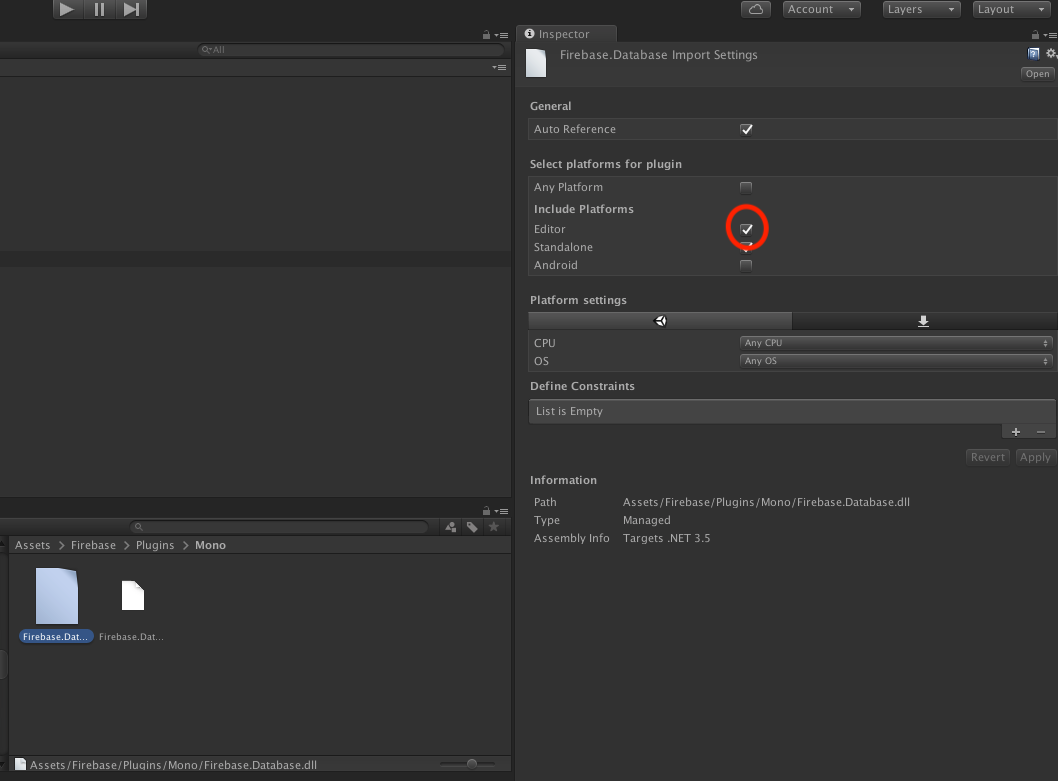Navigate to Plugins in the breadcrumb
The image size is (1058, 781).
(x=155, y=545)
